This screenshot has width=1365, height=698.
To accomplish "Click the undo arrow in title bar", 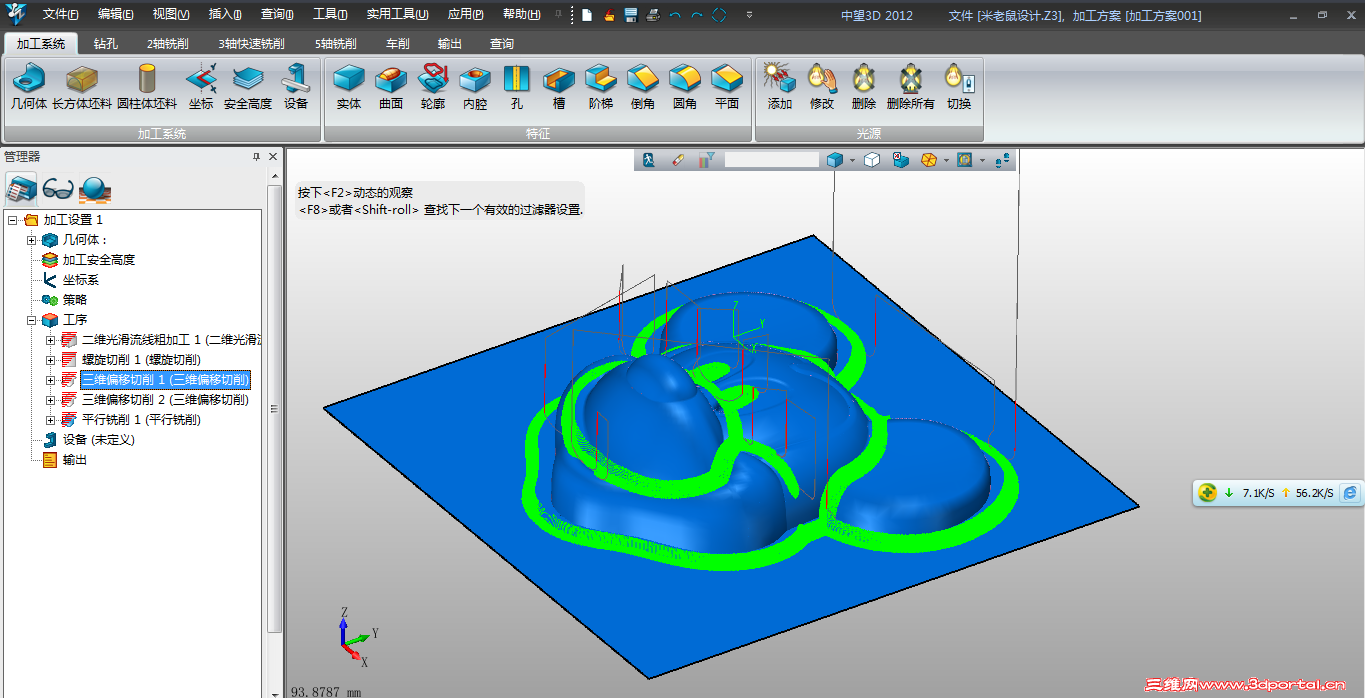I will tap(675, 15).
